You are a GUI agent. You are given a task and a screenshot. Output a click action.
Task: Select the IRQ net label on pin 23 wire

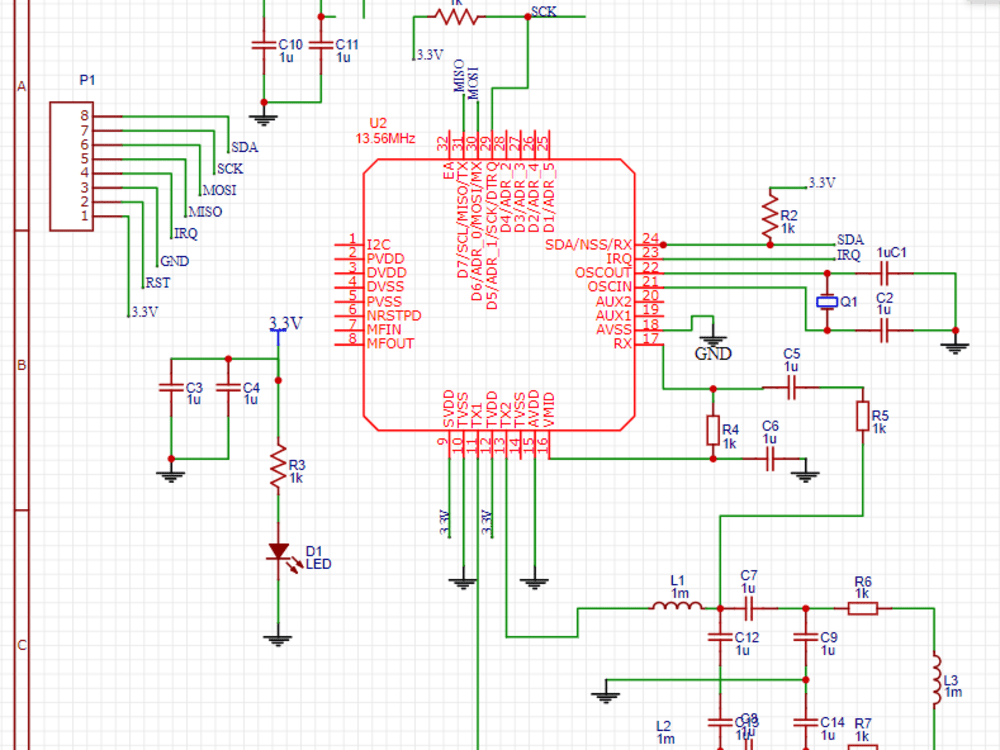tap(848, 255)
